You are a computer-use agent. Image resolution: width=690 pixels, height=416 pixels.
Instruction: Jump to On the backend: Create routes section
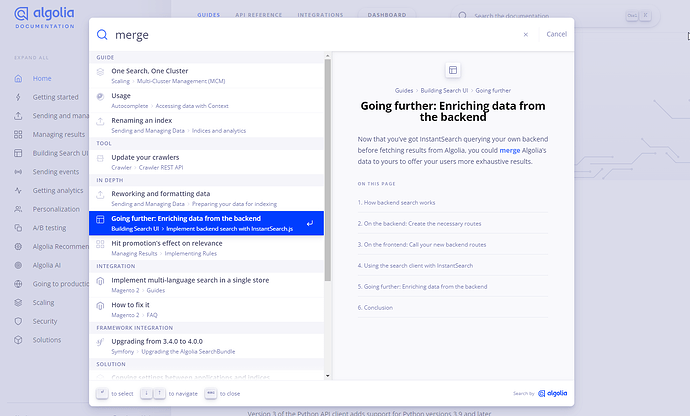pyautogui.click(x=453, y=224)
